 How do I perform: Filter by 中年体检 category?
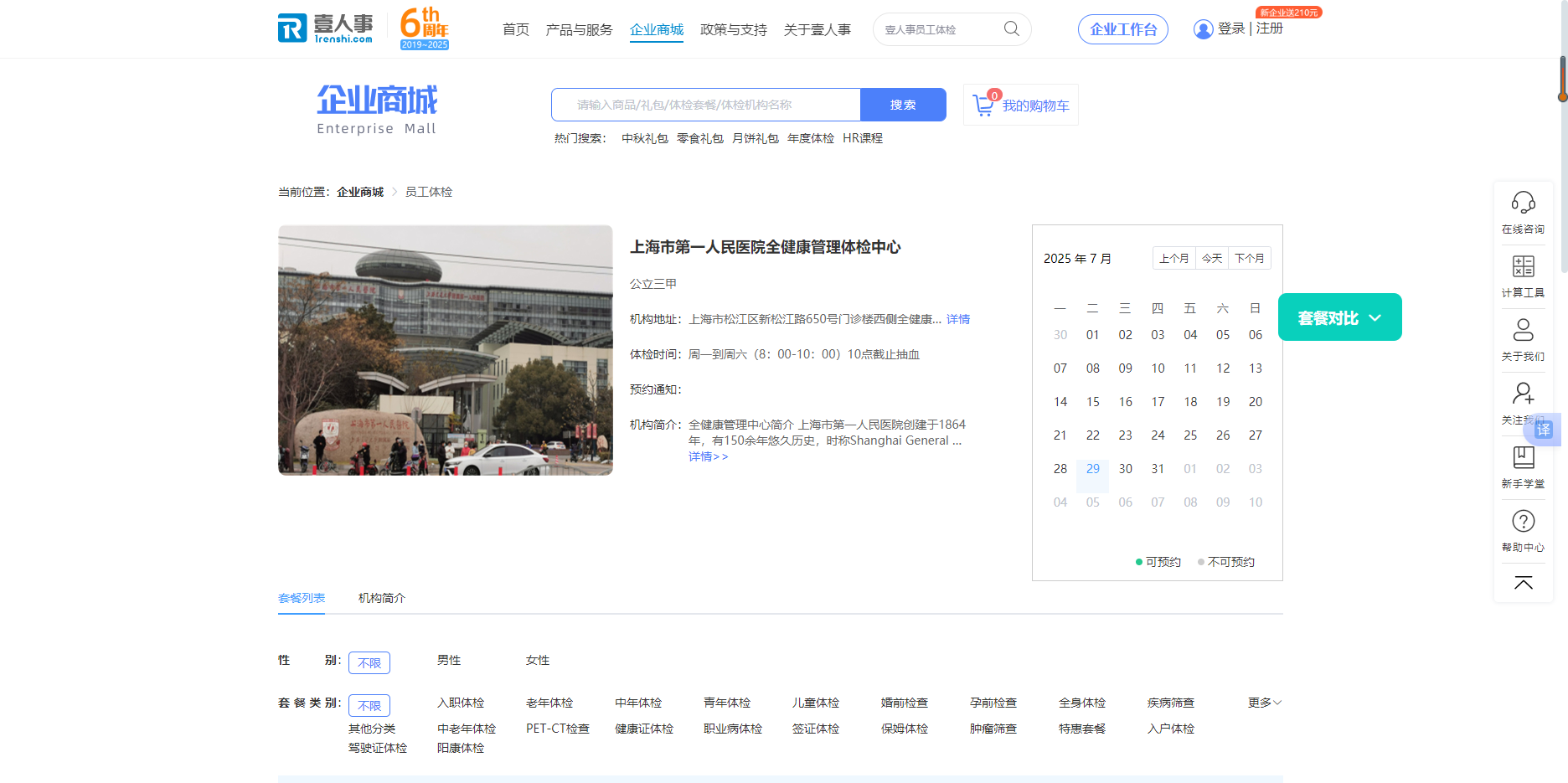pyautogui.click(x=638, y=703)
